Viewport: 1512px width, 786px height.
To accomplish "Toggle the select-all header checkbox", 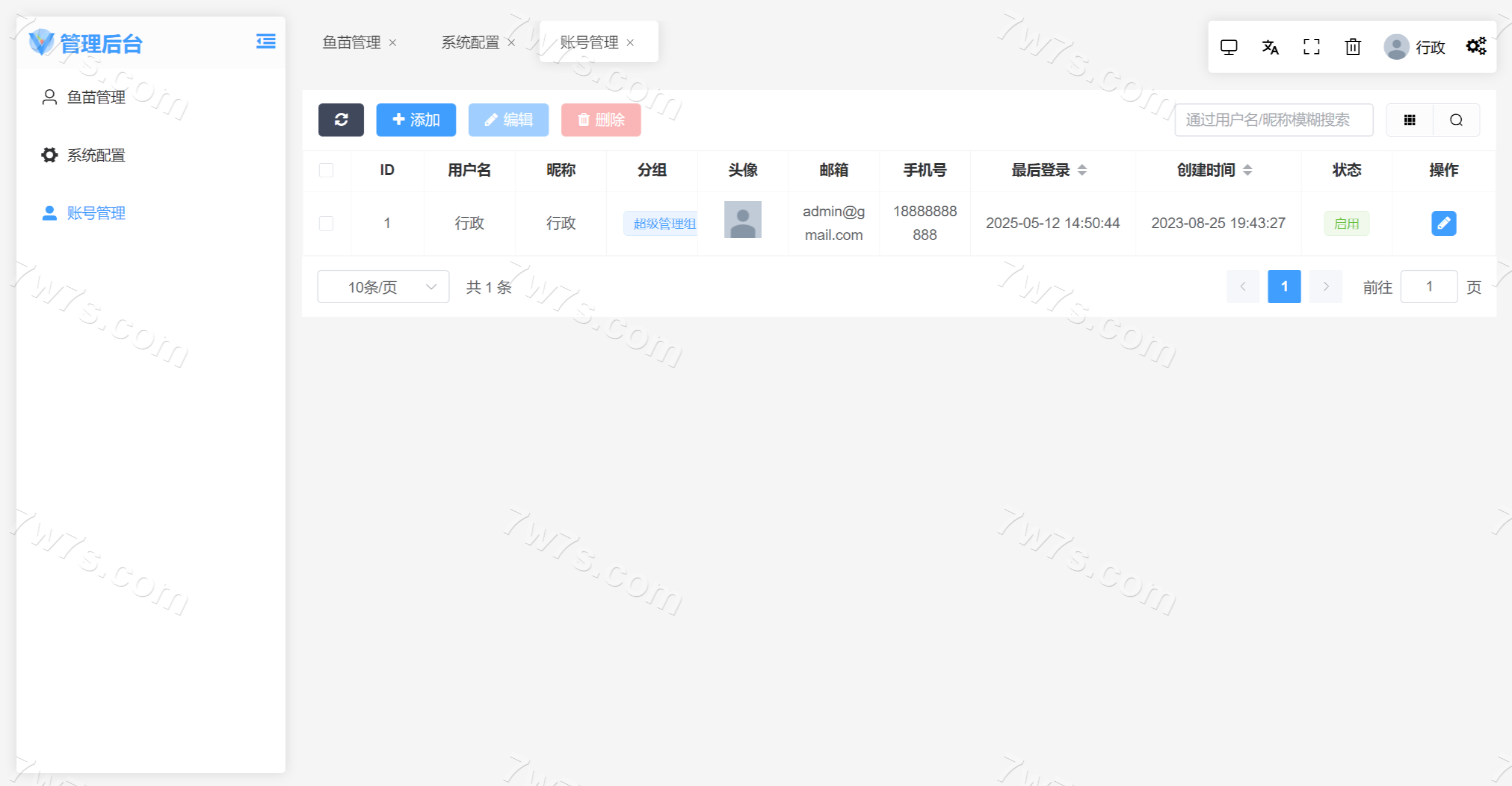I will [326, 170].
